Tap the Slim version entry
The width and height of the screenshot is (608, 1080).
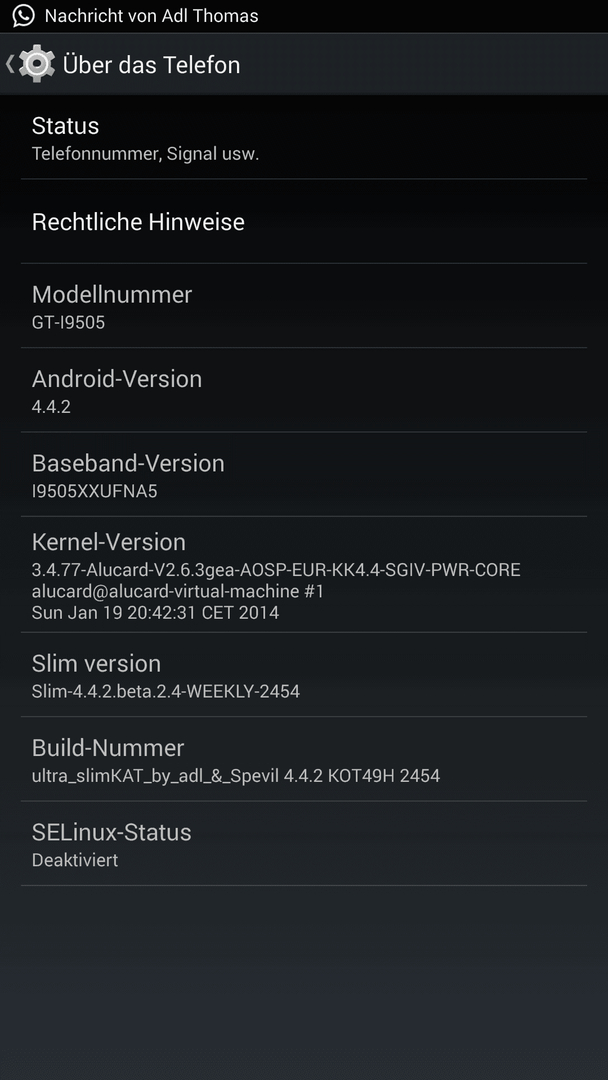tap(304, 675)
